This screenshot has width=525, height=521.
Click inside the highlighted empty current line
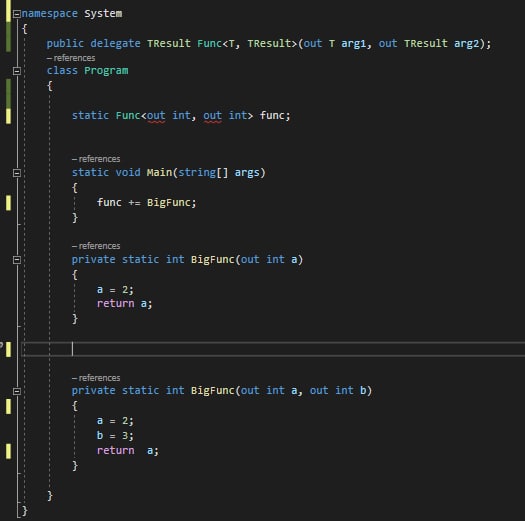[x=273, y=349]
